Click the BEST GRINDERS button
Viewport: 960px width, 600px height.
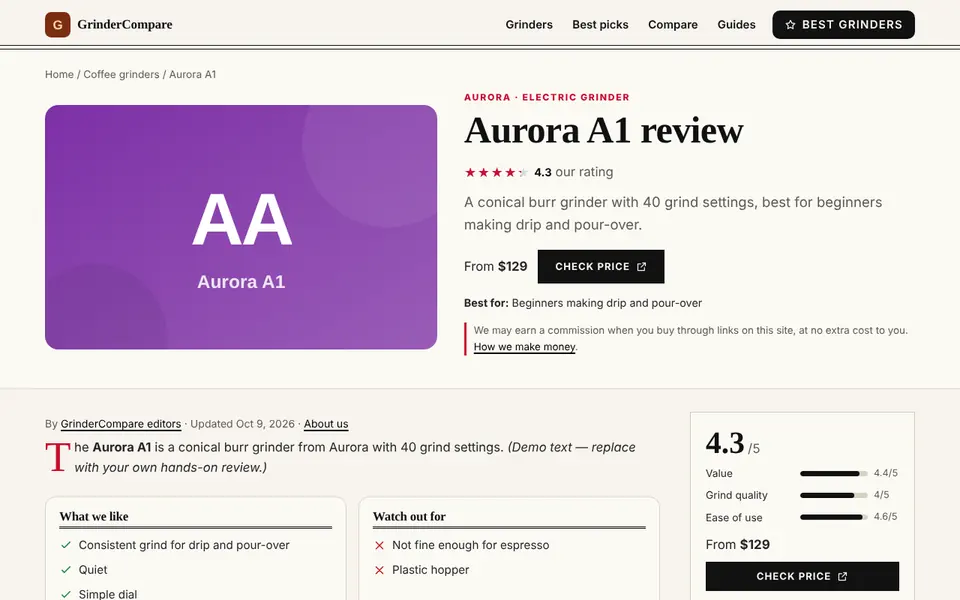click(x=843, y=24)
